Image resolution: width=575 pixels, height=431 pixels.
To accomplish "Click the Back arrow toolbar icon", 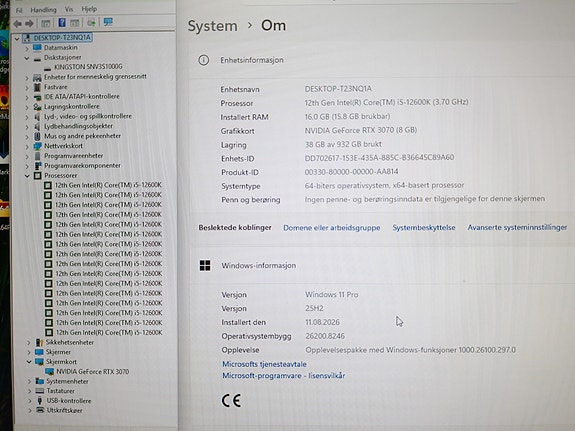I will 17,24.
